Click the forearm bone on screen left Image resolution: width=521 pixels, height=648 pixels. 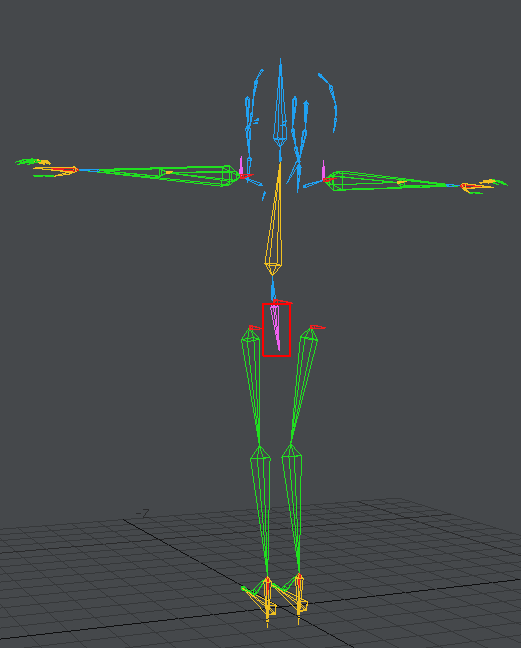[x=120, y=172]
